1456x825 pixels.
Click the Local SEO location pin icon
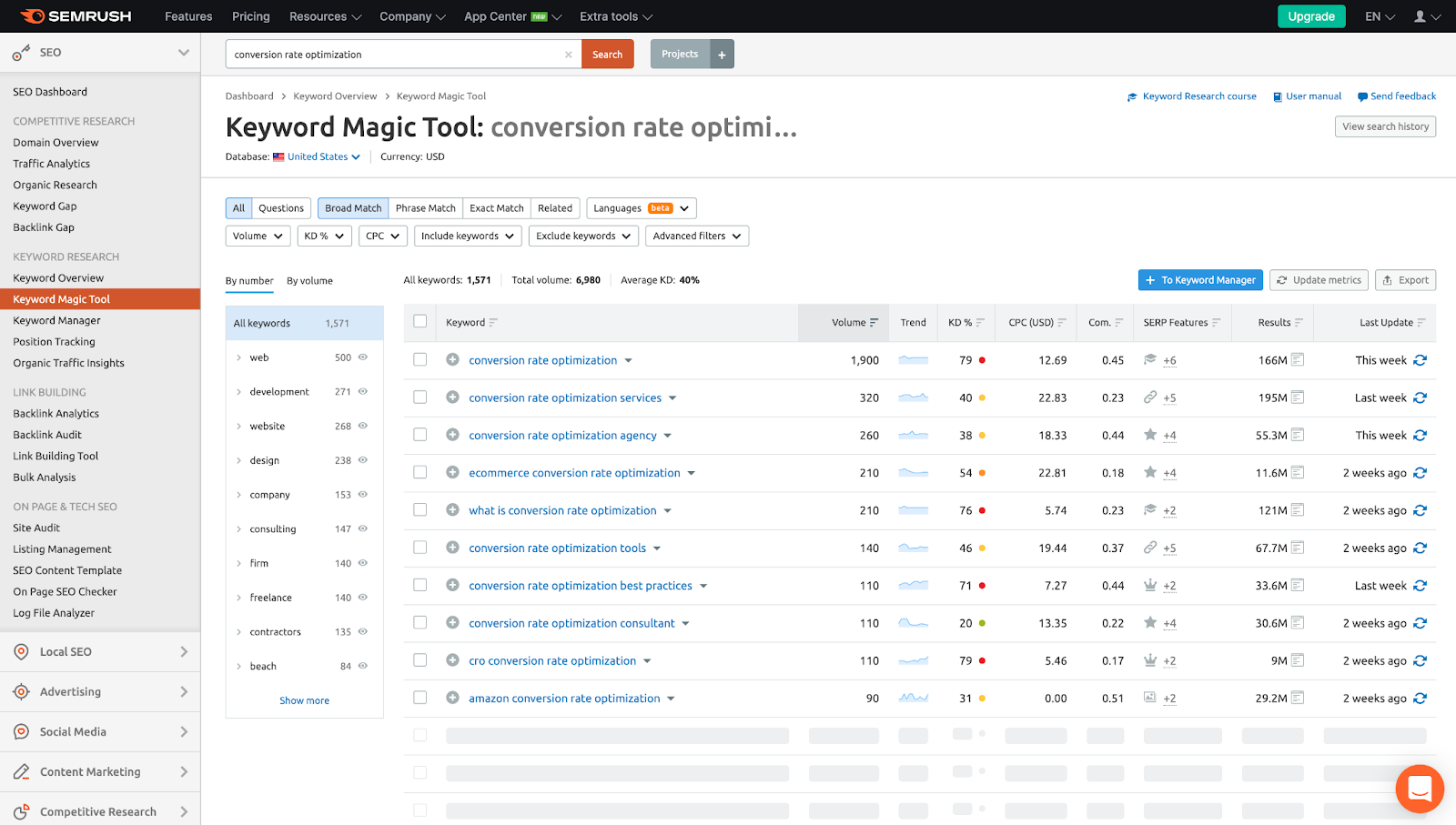pos(22,651)
